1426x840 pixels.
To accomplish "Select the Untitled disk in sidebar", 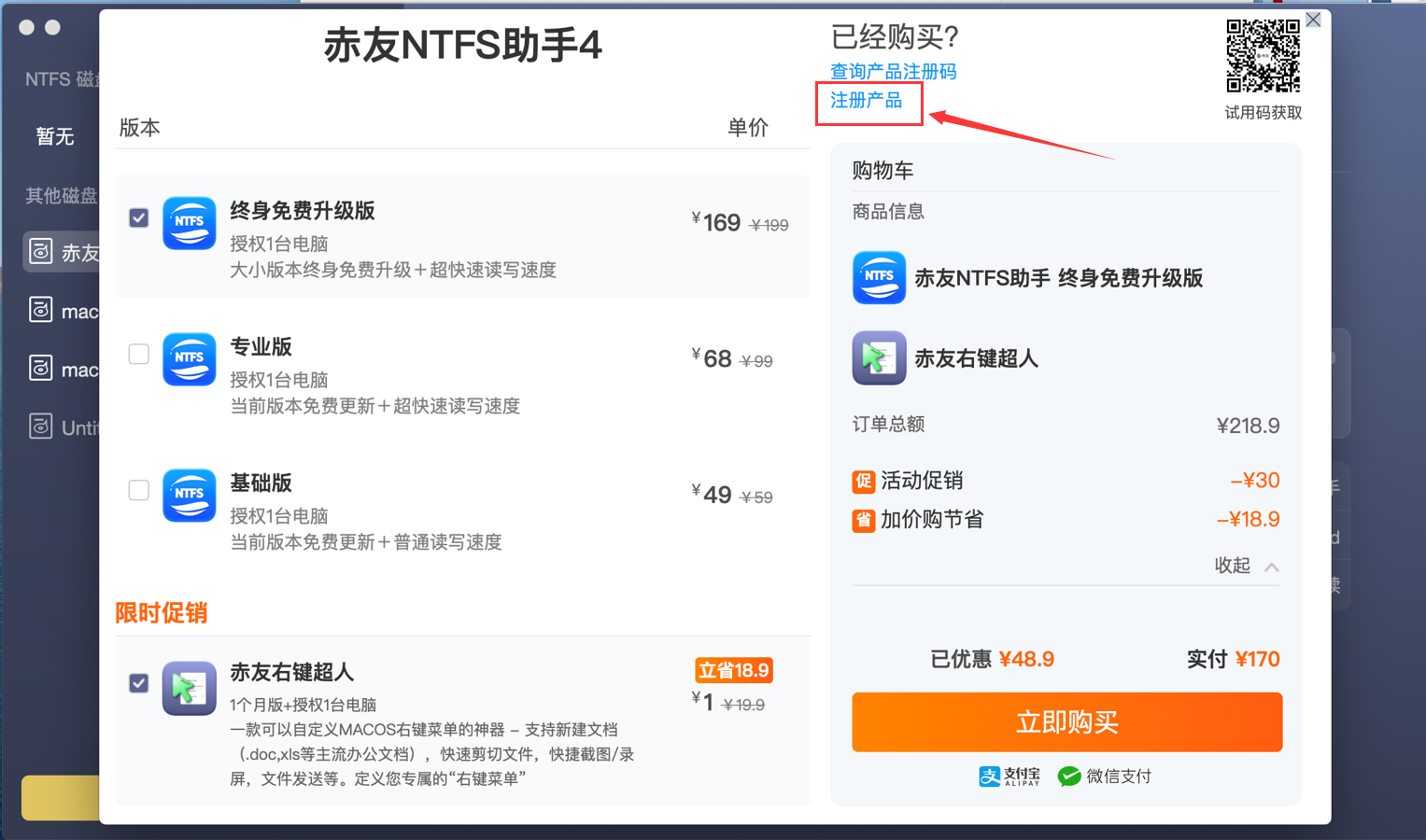I will click(x=62, y=427).
